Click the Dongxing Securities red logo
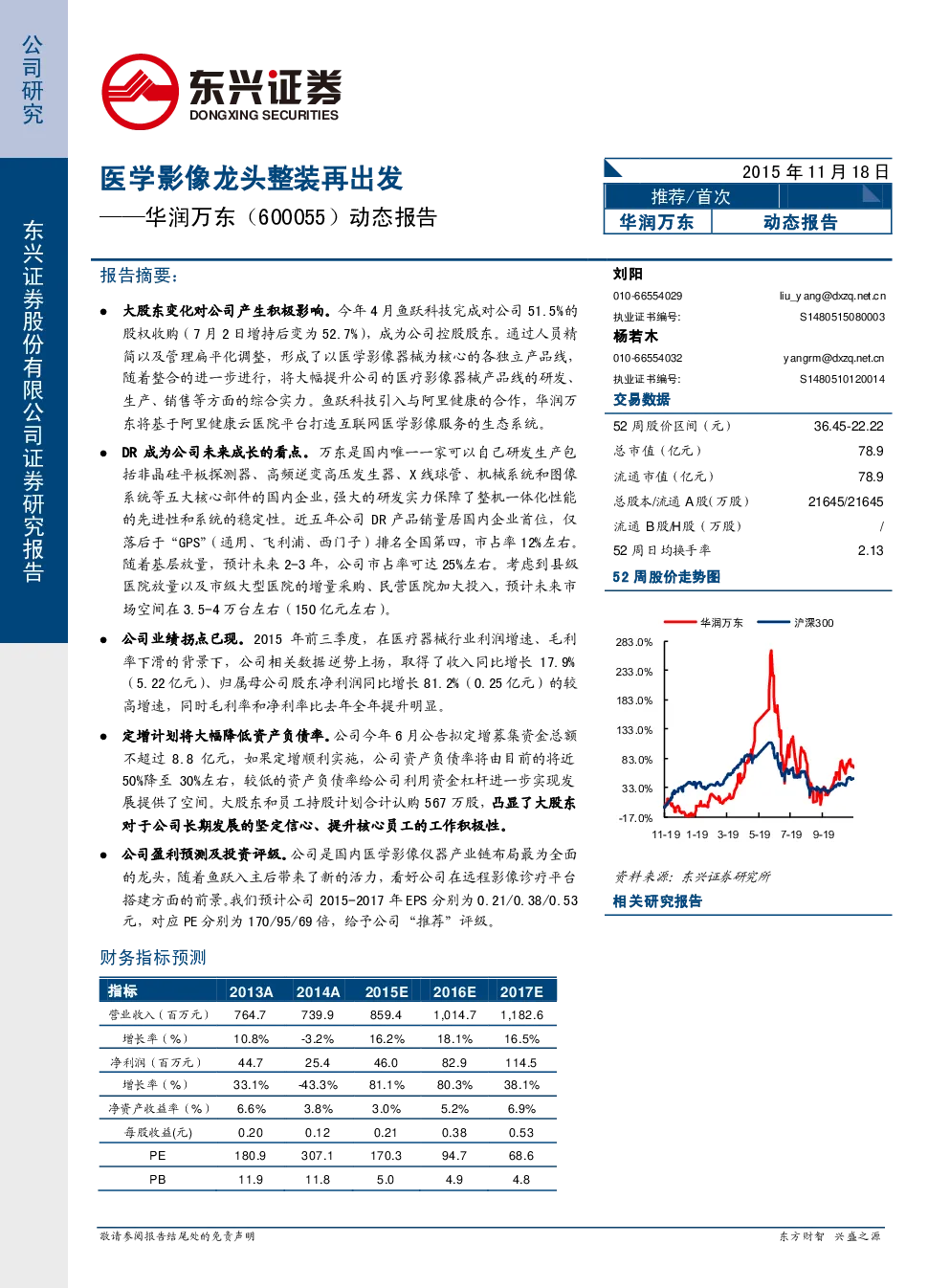 pos(140,92)
